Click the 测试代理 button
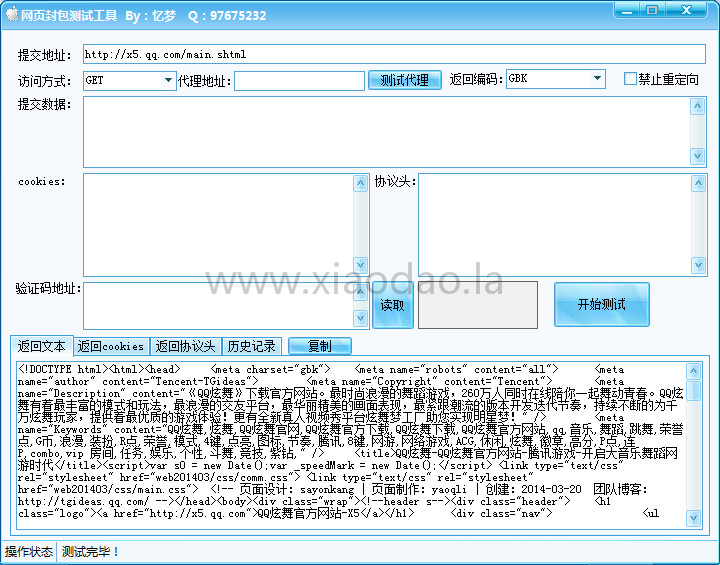Screen dimensions: 720x565 (x=405, y=80)
